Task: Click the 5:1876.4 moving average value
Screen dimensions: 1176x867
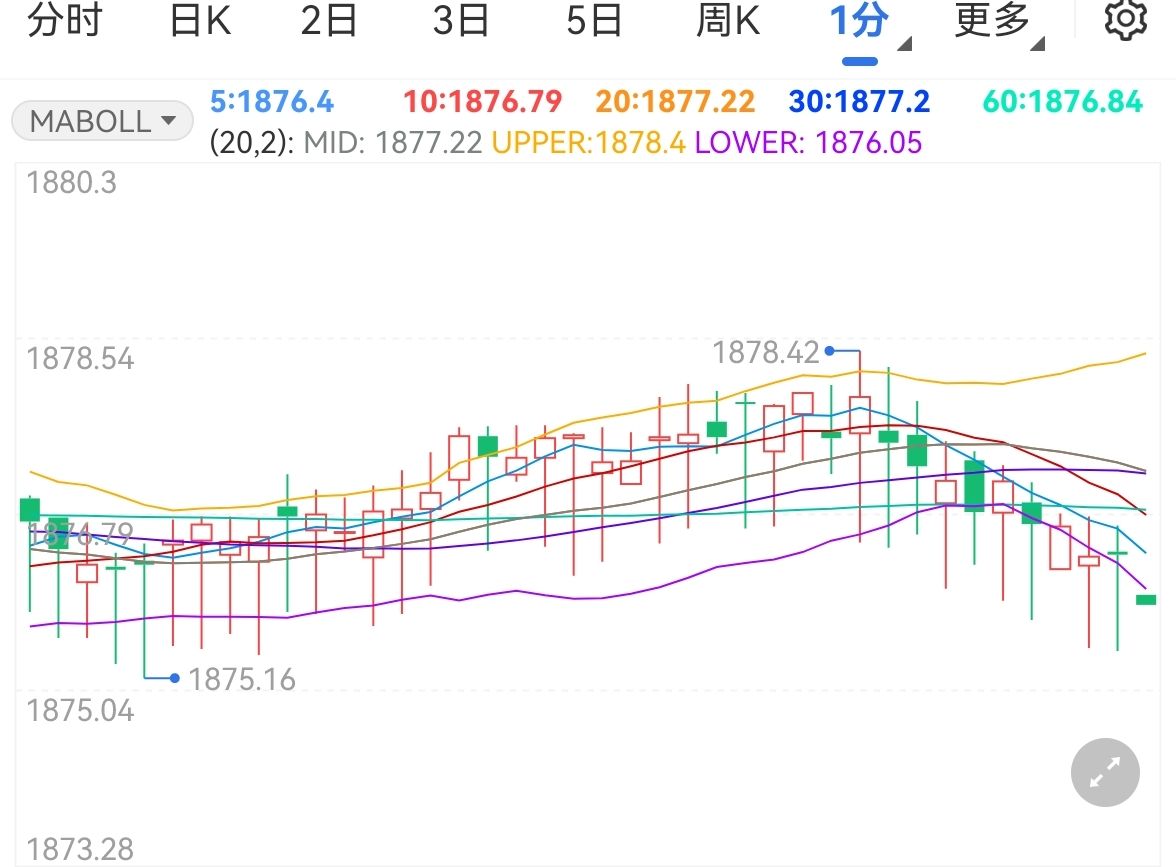Action: [x=272, y=101]
